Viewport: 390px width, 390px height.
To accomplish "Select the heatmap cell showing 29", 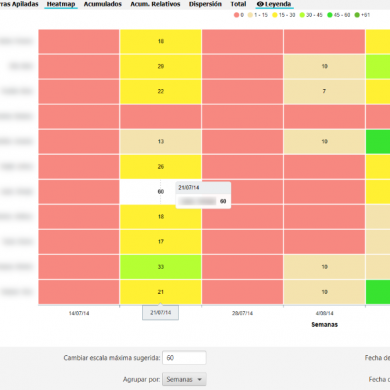I will [x=161, y=66].
